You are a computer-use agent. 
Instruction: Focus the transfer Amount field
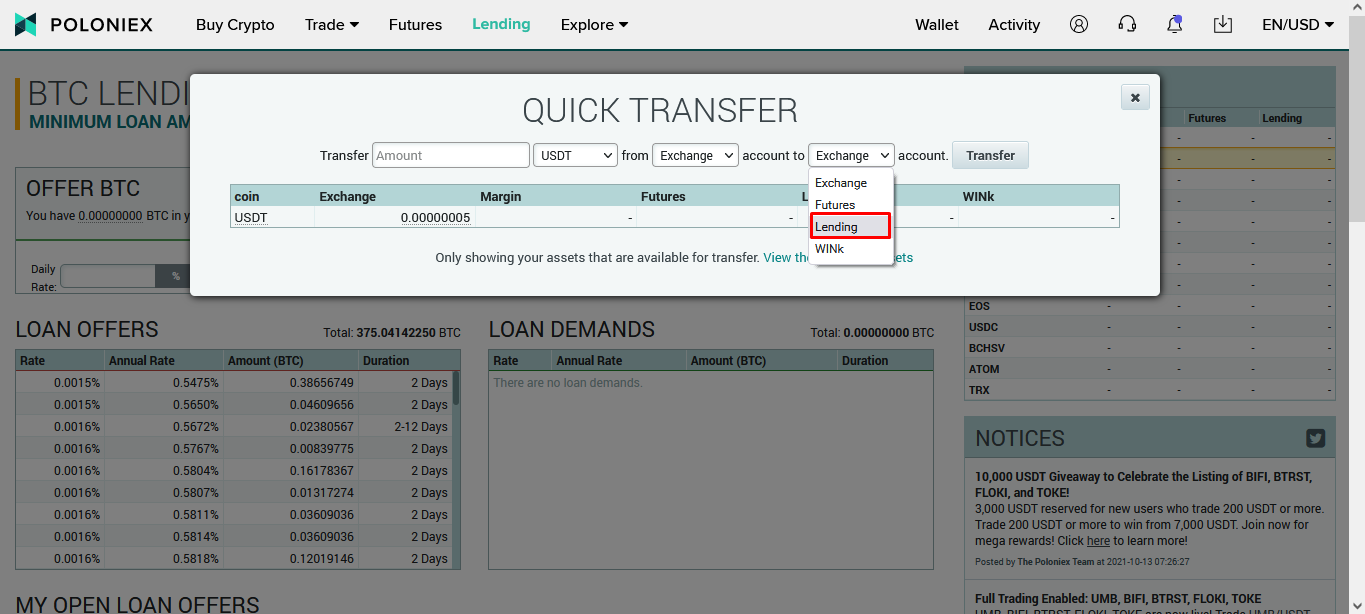[451, 155]
